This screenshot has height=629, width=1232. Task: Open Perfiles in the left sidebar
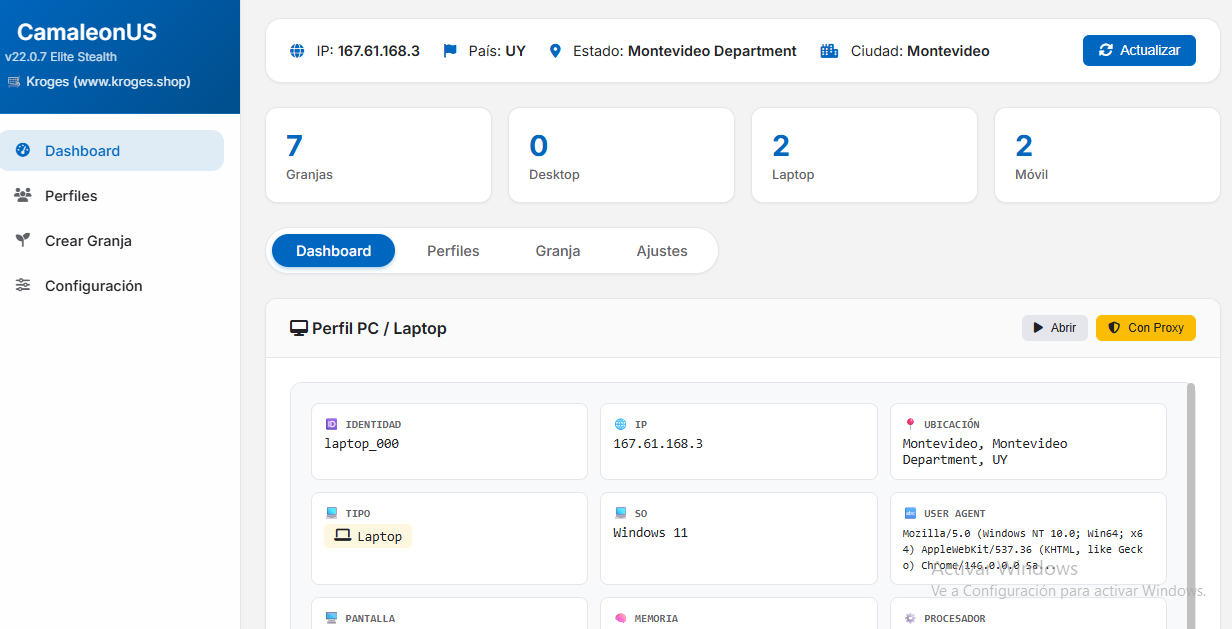(71, 196)
